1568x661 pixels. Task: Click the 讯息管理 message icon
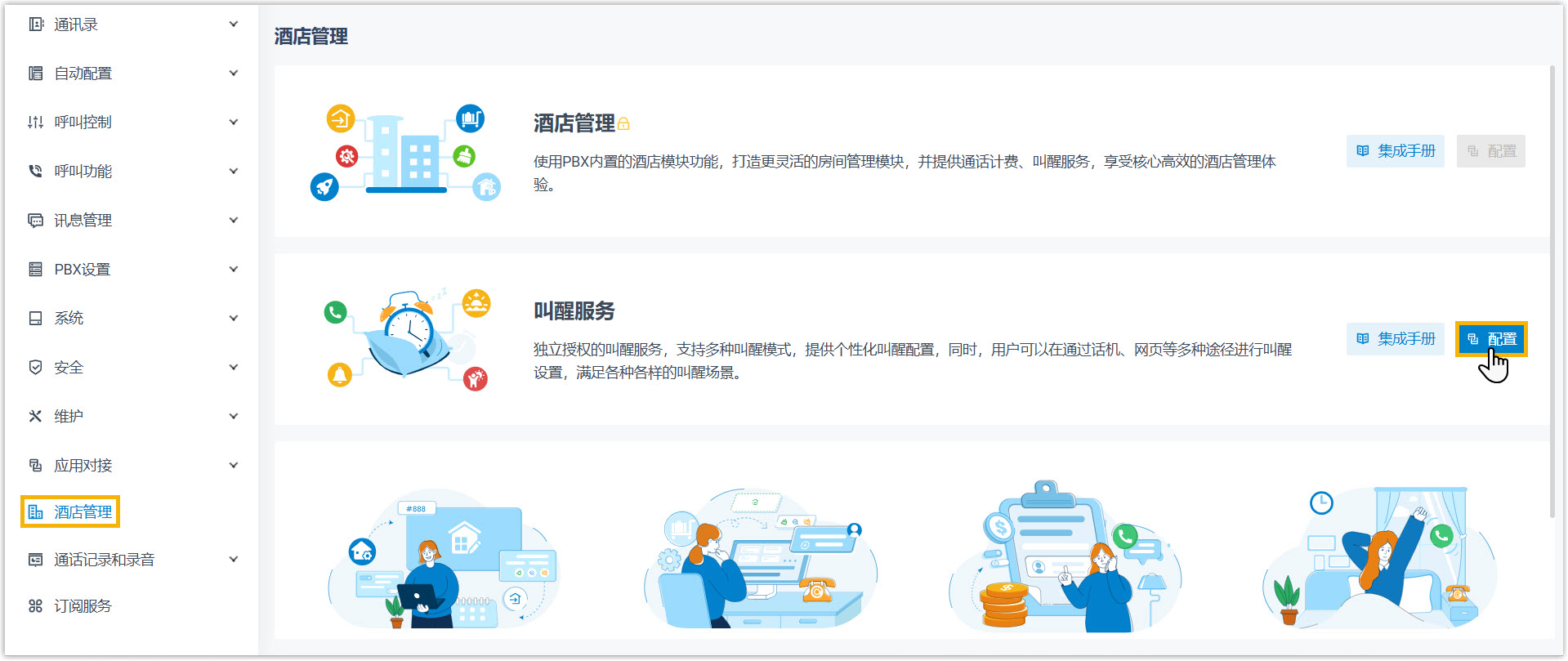point(35,221)
